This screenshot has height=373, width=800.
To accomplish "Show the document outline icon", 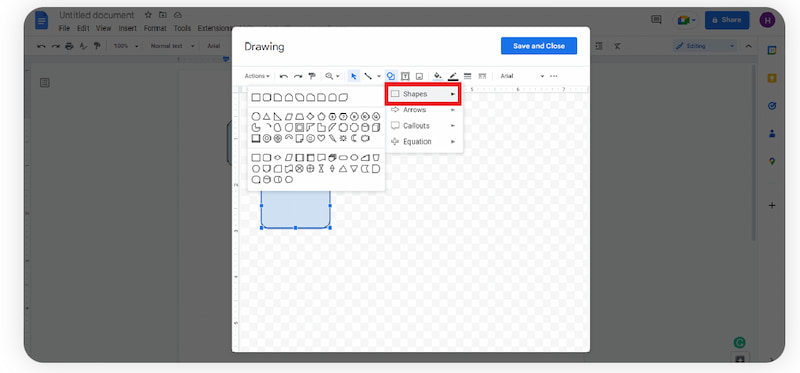I will tap(45, 83).
